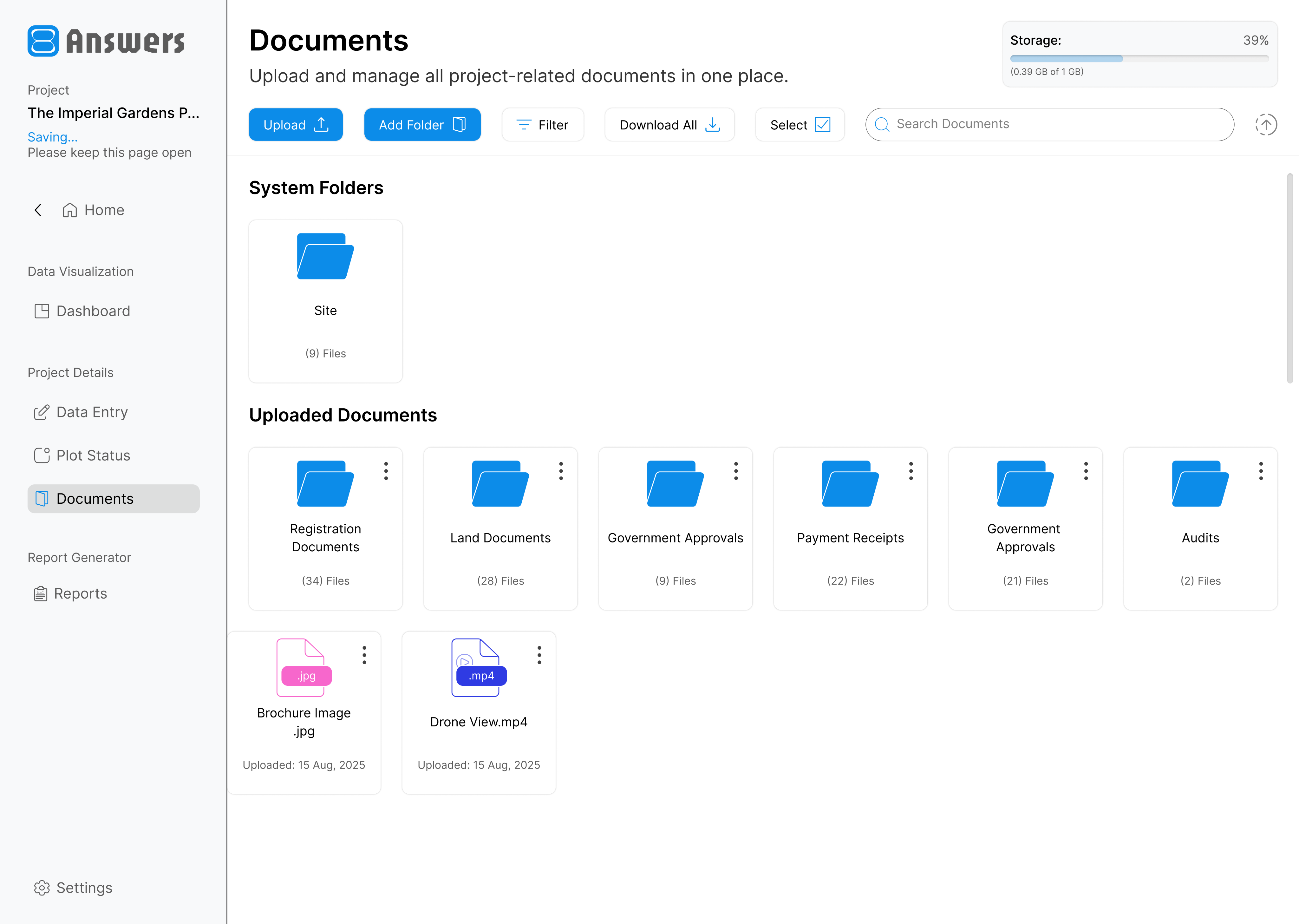Open the Government Approvals folder with 21 files
Screen dimensions: 1299x924
pos(1025,484)
